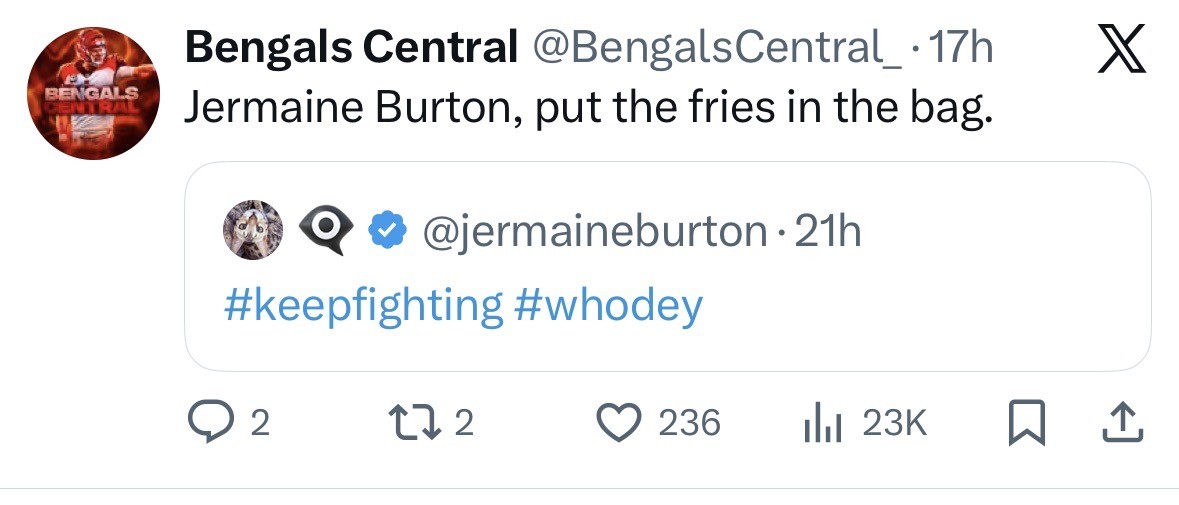Click the repost arrows icon
Image resolution: width=1179 pixels, height=505 pixels.
click(x=424, y=424)
